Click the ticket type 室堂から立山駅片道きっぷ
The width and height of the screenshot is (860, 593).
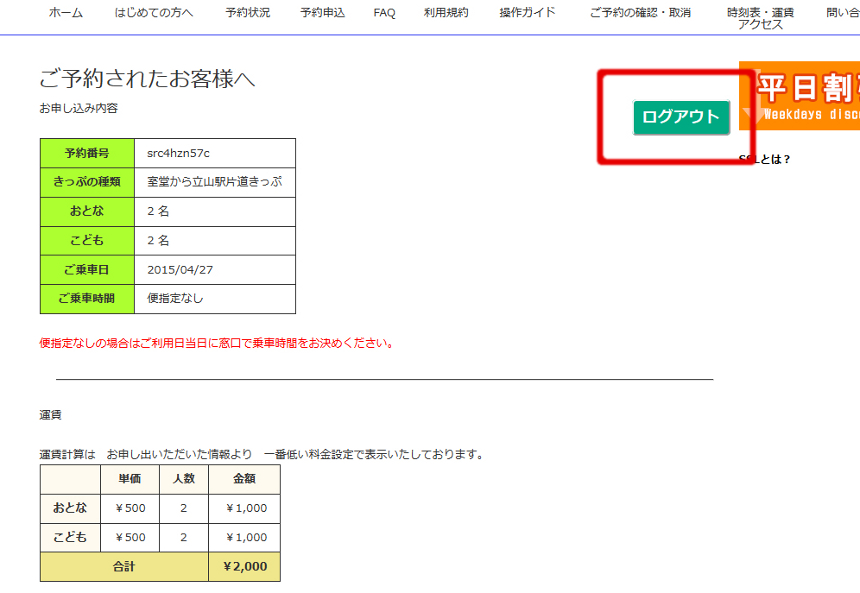coord(214,182)
